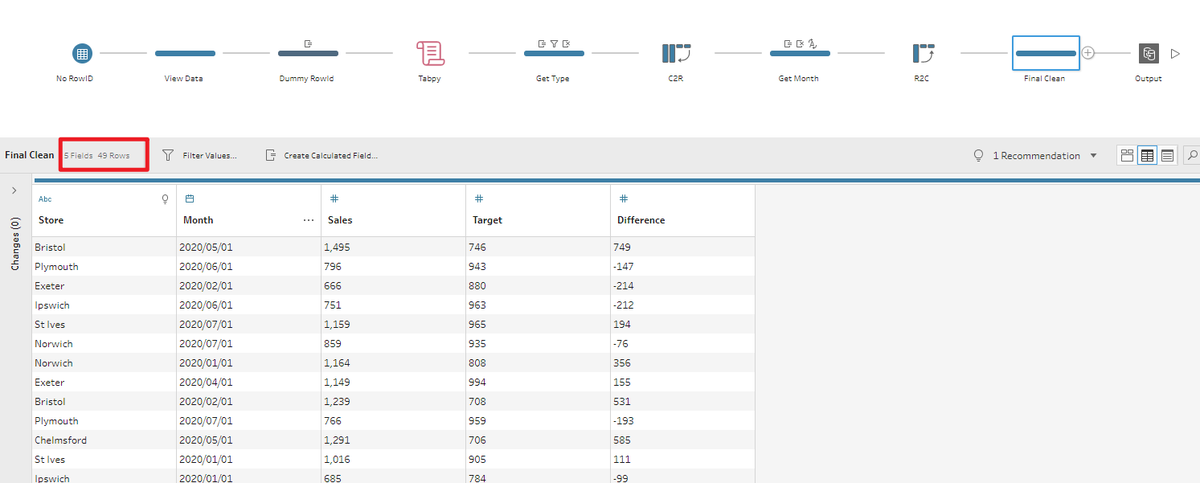The height and width of the screenshot is (483, 1200).
Task: Click the Sales value 1,291
Action: 393,440
